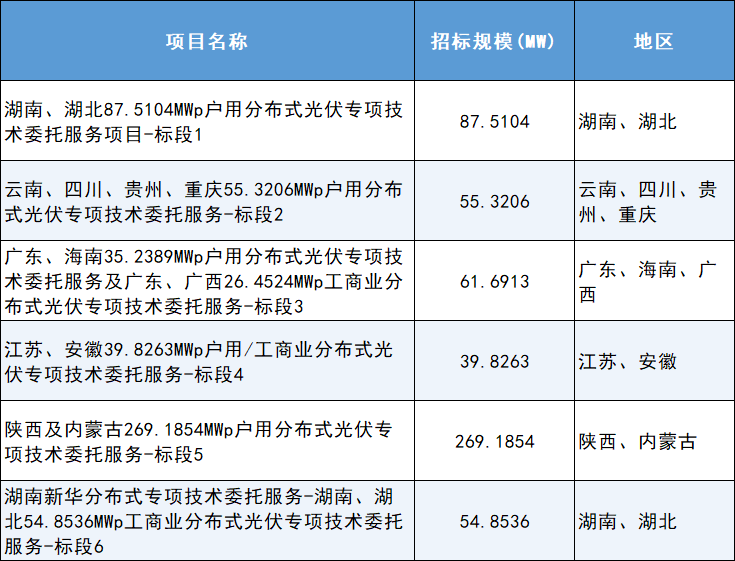Select the 标段3 project name cell
Image resolution: width=735 pixels, height=561 pixels.
coord(207,281)
